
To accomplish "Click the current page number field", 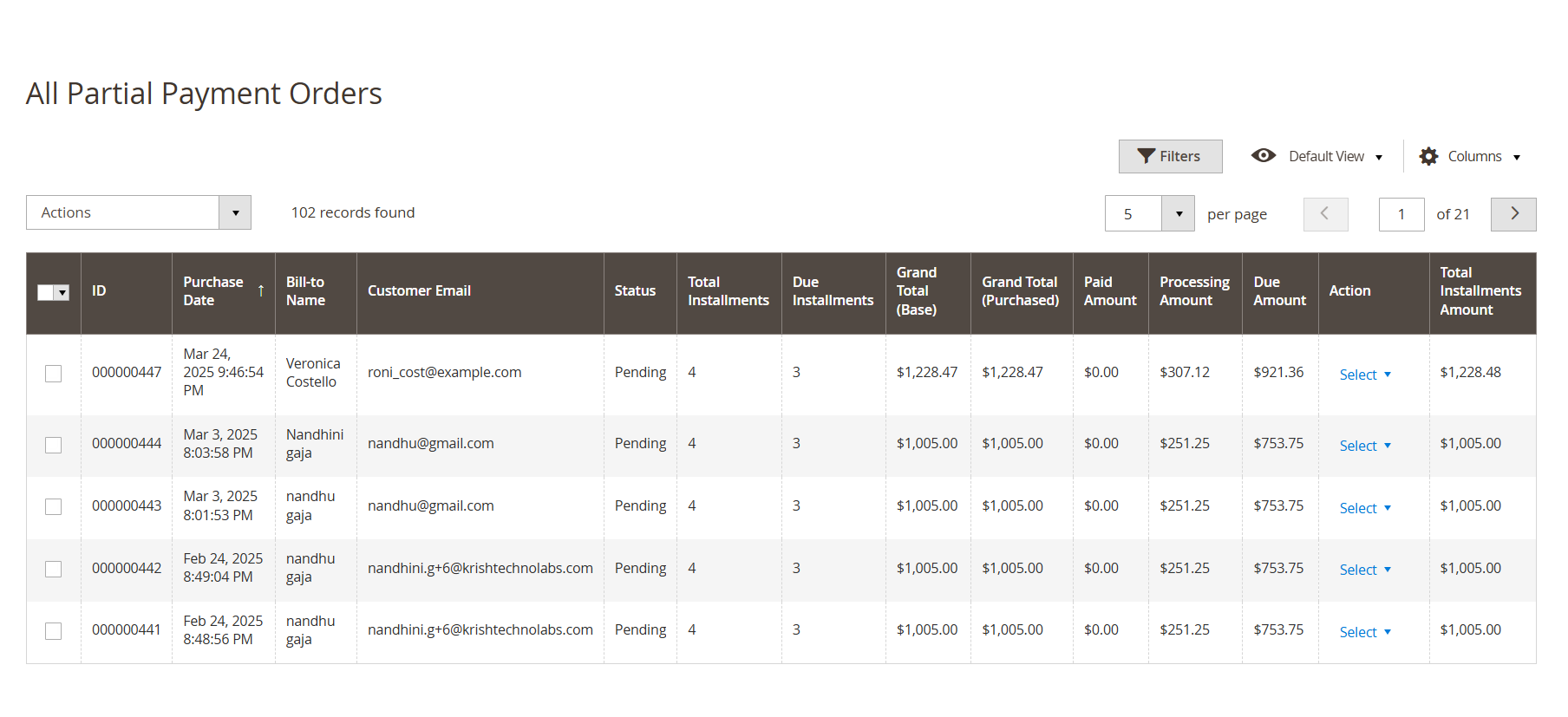I will (1401, 214).
